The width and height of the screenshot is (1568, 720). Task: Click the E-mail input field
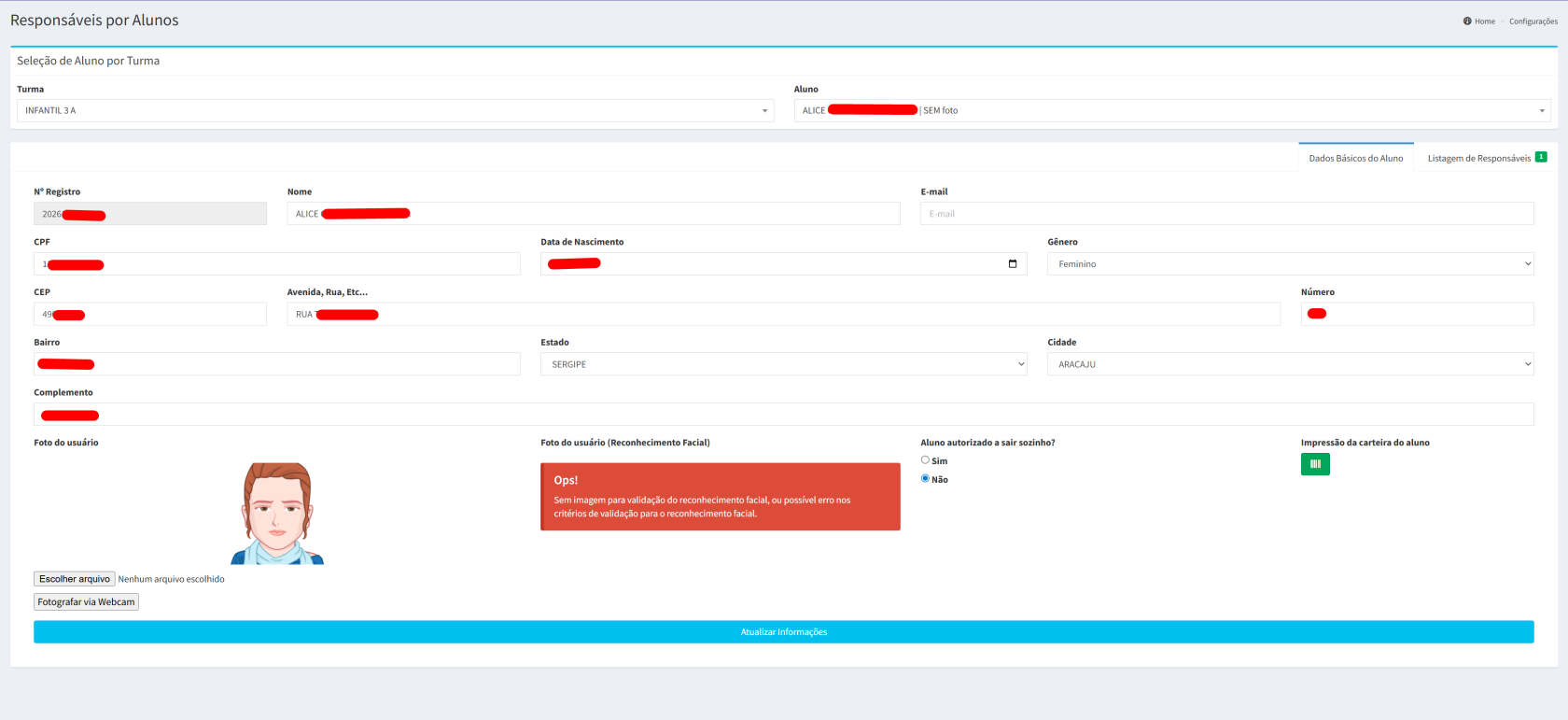click(x=1227, y=214)
